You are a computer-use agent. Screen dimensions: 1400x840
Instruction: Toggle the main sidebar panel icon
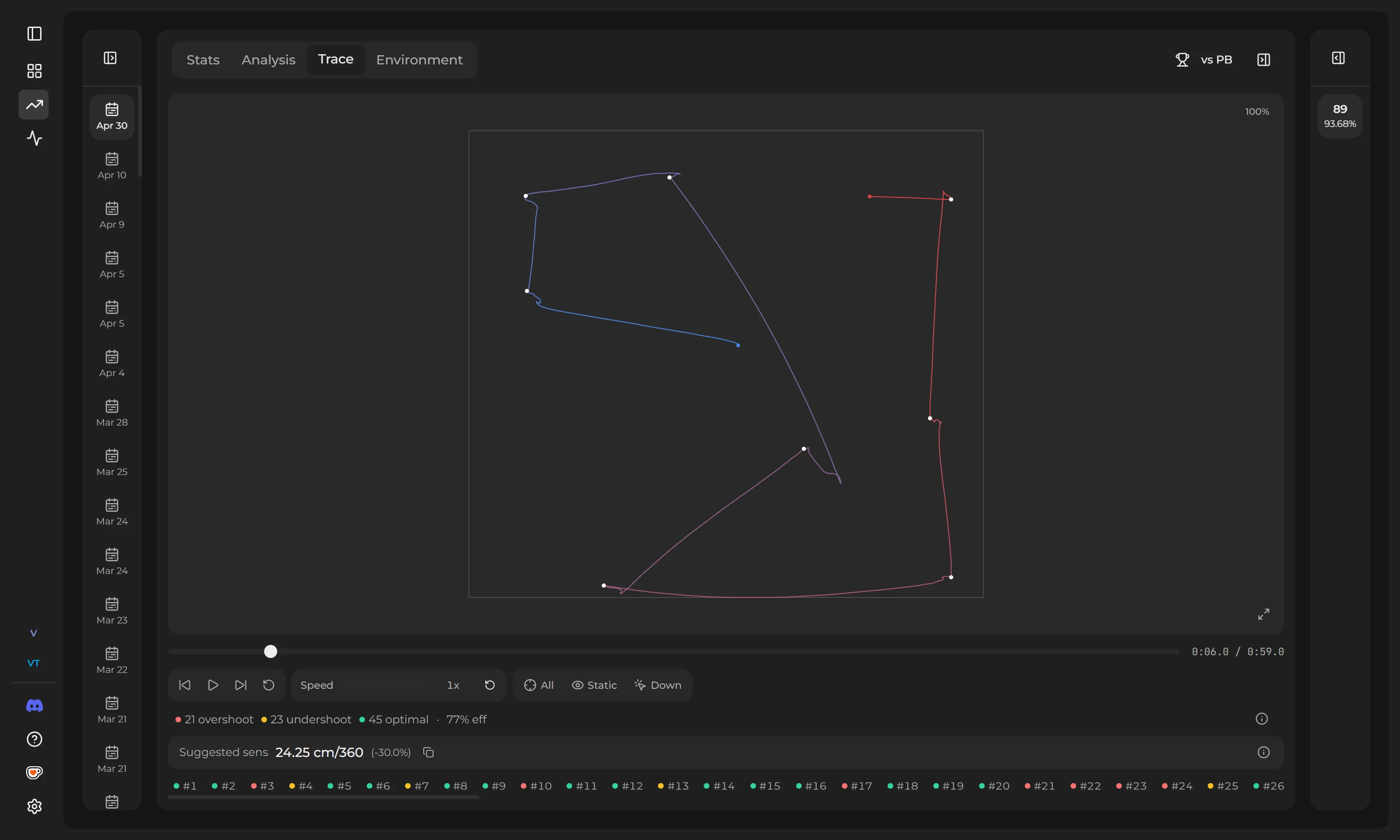coord(35,34)
